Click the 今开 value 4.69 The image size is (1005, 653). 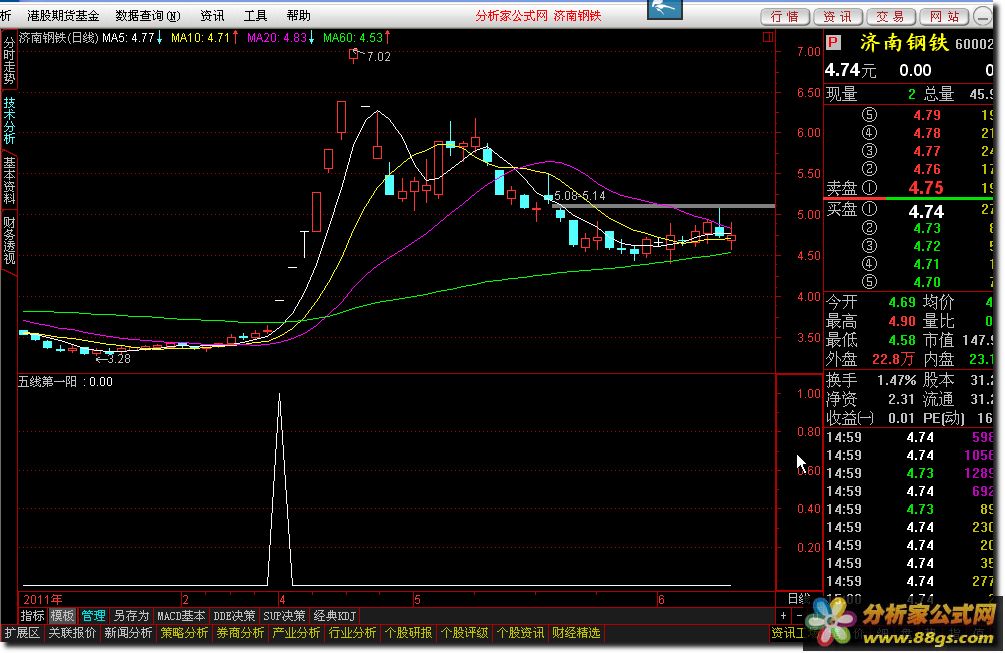(x=902, y=302)
